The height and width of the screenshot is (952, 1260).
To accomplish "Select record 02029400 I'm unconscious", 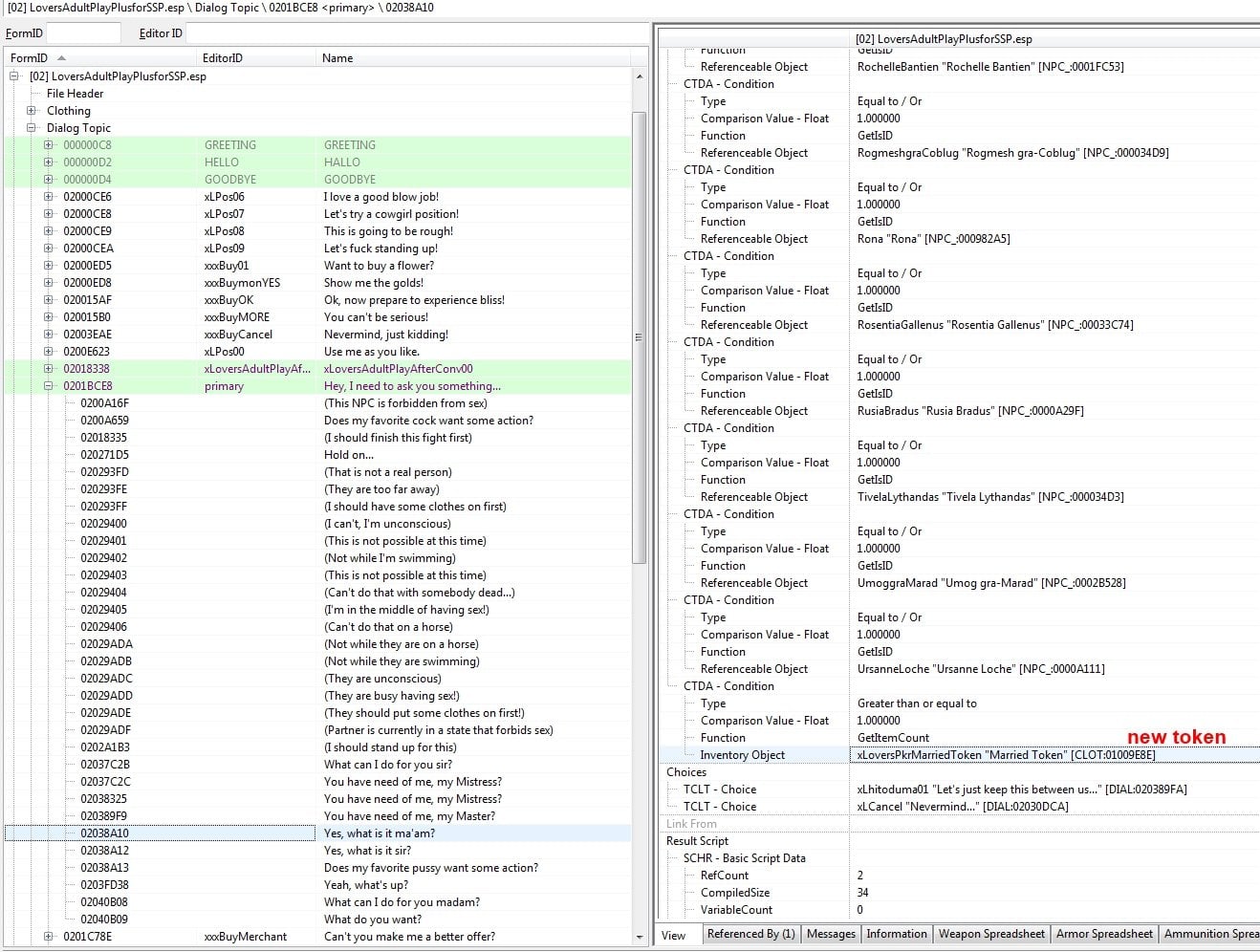I will coord(317,524).
